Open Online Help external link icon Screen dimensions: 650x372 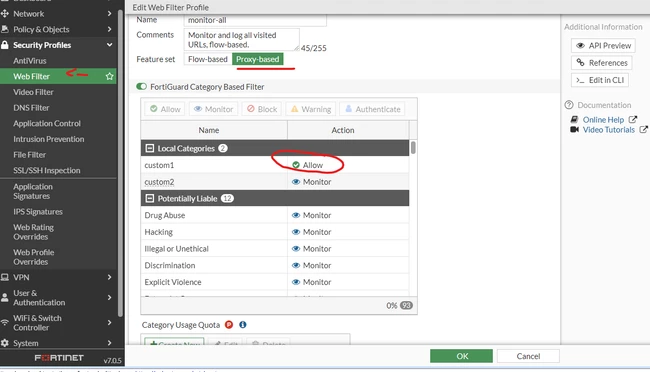[633, 119]
